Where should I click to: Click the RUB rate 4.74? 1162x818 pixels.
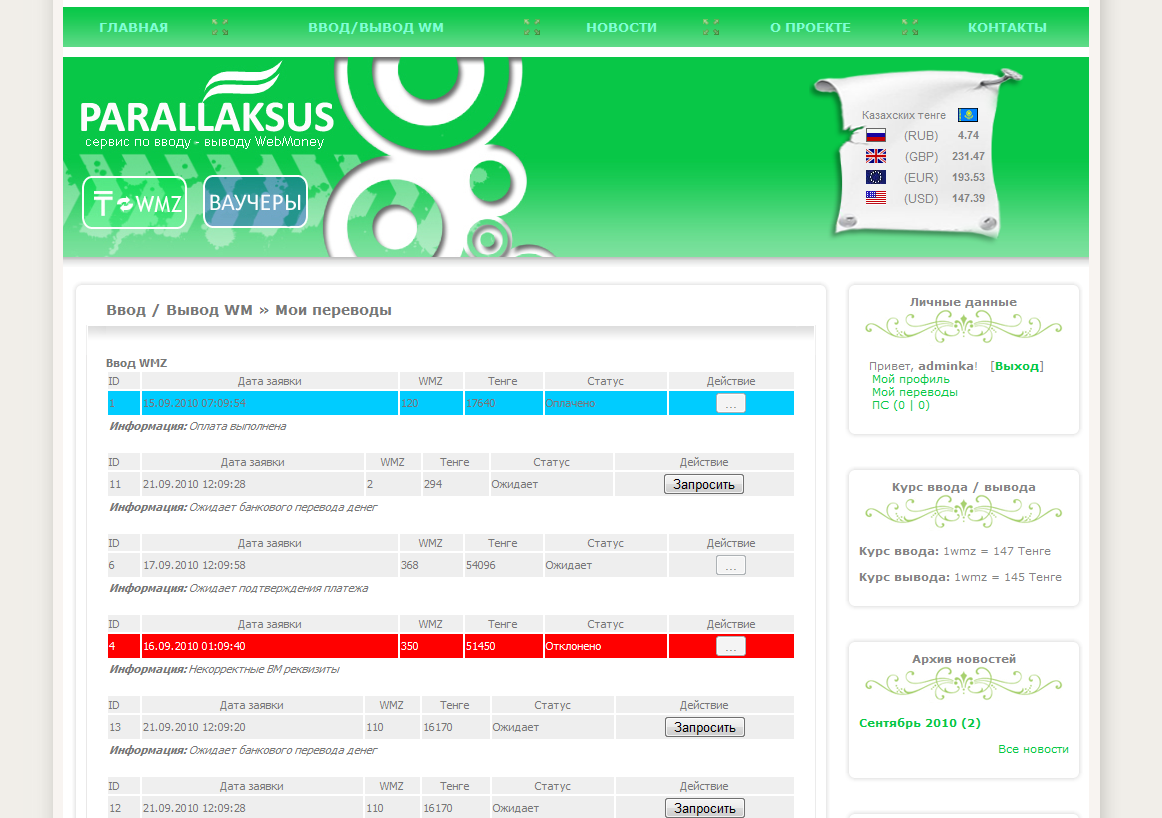click(968, 136)
